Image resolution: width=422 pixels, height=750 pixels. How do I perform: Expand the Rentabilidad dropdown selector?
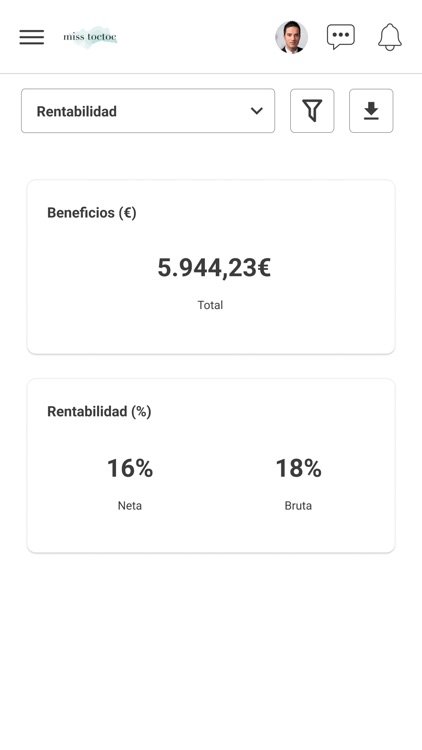148,110
